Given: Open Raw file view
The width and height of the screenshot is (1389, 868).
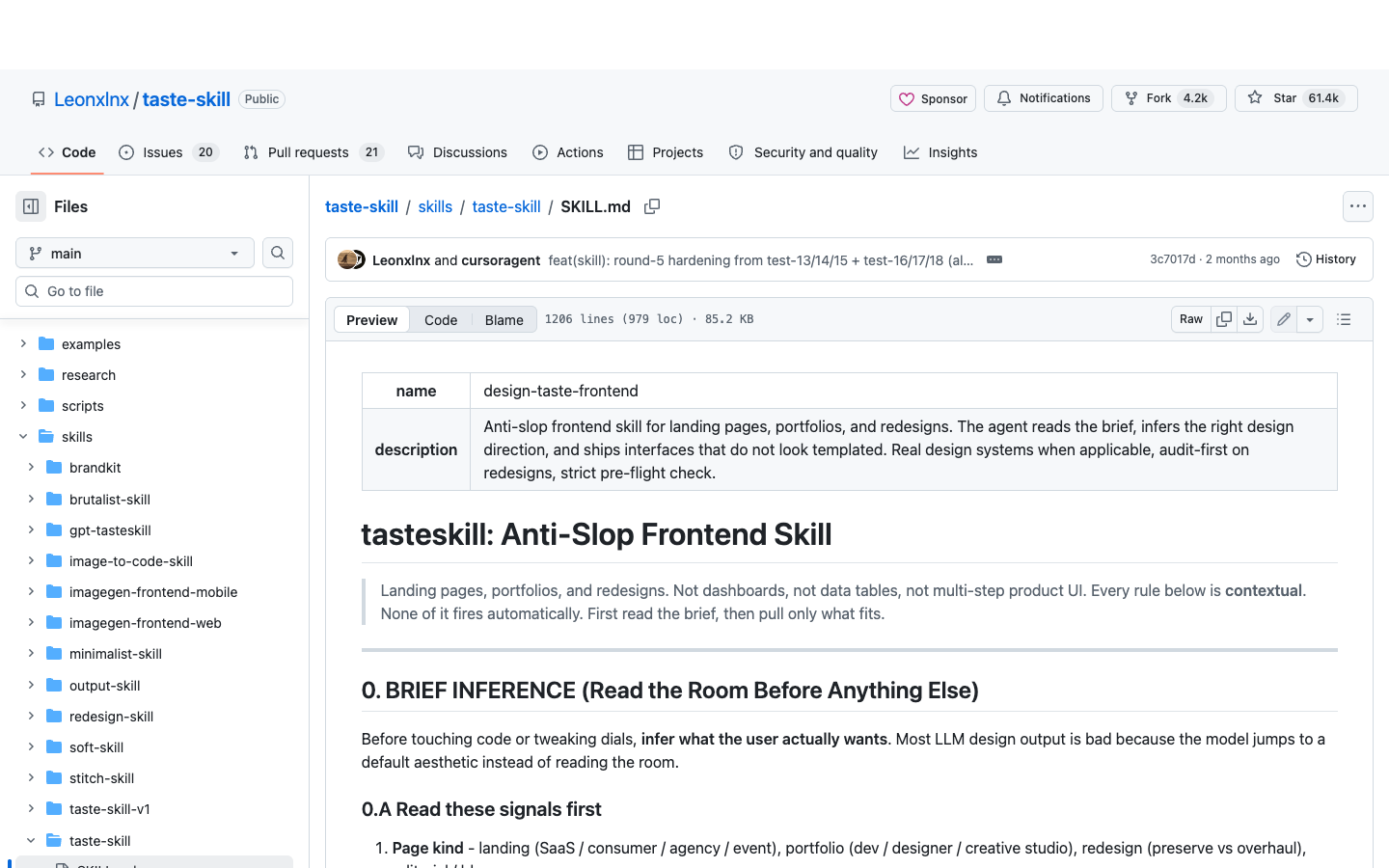Looking at the screenshot, I should point(1191,319).
